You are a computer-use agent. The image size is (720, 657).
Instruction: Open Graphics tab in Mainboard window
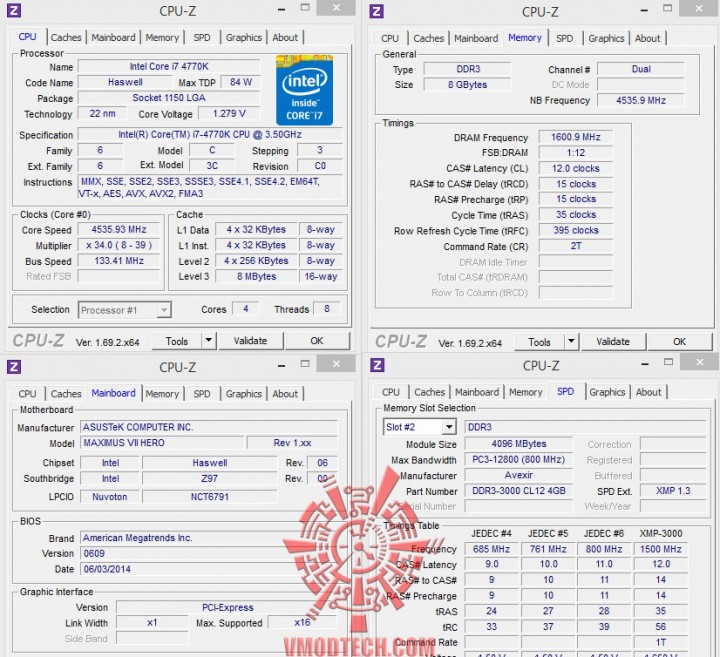click(x=243, y=394)
